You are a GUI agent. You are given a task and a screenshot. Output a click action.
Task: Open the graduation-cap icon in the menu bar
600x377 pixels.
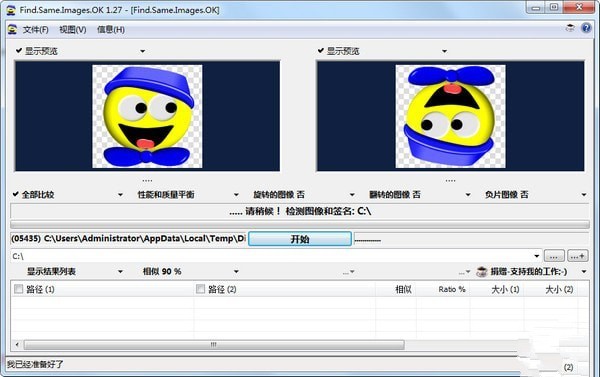(x=570, y=28)
